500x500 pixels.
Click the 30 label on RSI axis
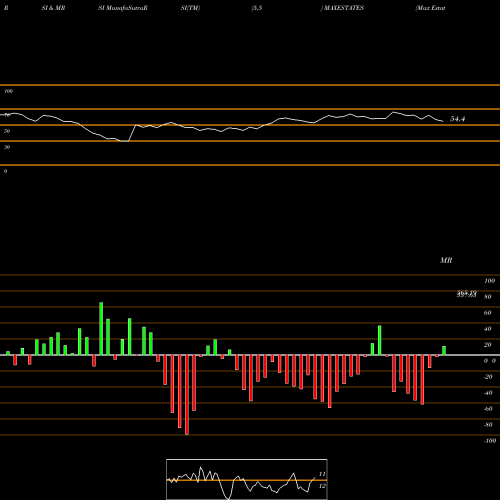click(7, 147)
